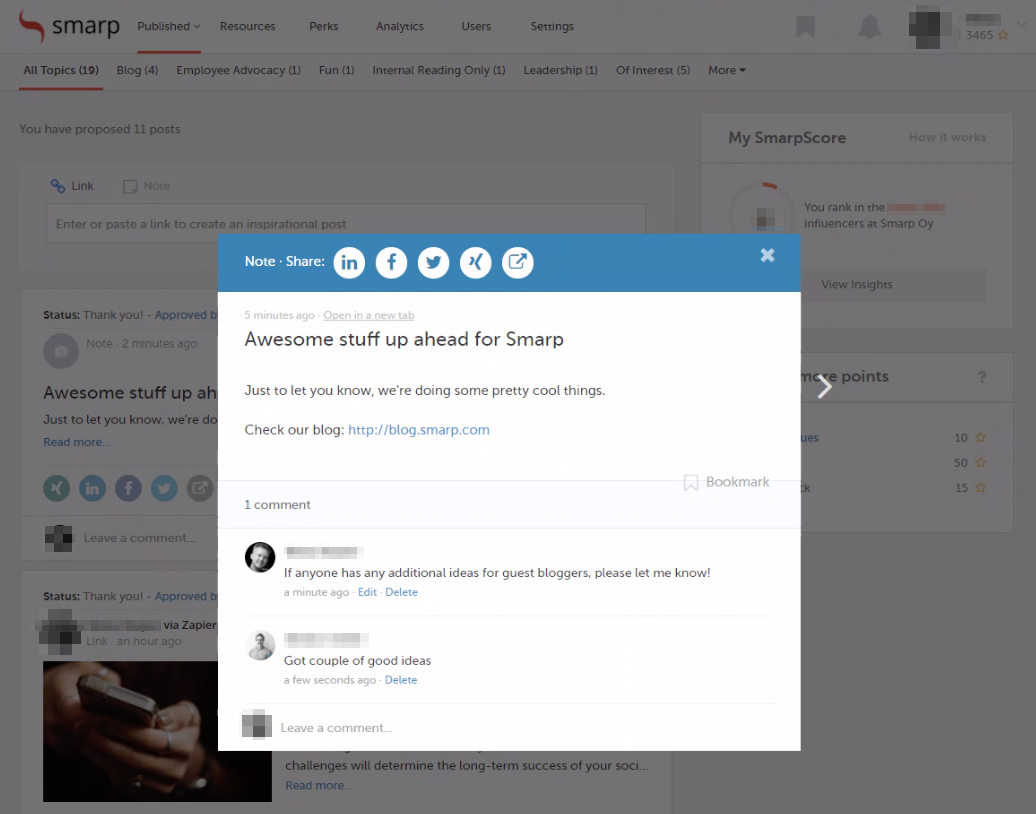Image resolution: width=1036 pixels, height=814 pixels.
Task: Bookmark this note
Action: 726,482
